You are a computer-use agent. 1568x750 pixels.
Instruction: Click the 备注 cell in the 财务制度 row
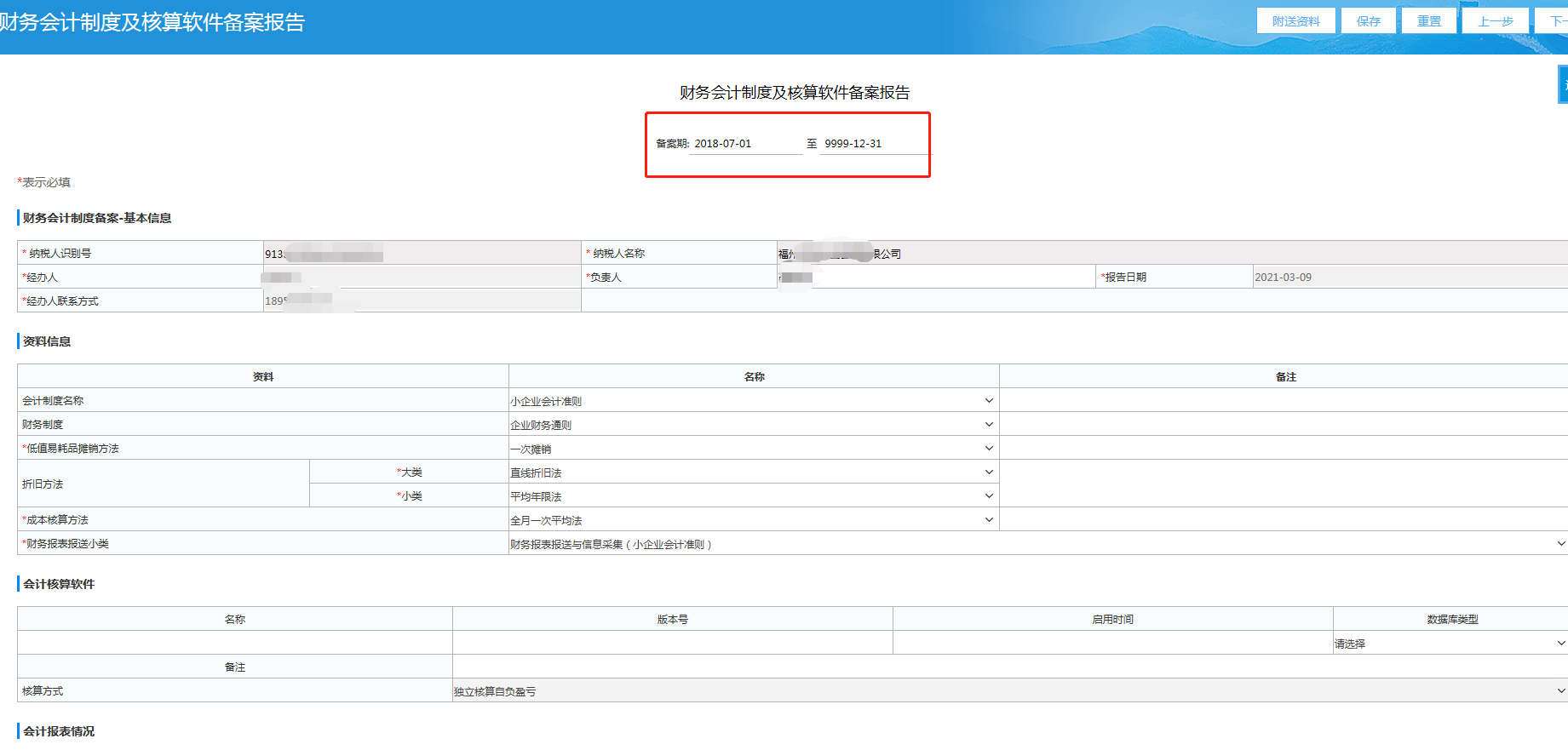pos(1284,424)
